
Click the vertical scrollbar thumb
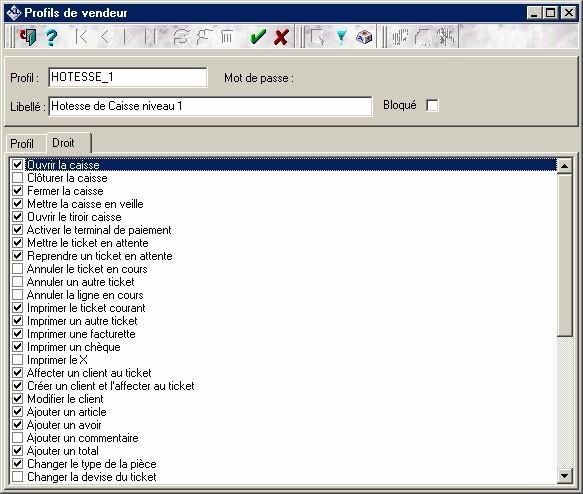pyautogui.click(x=564, y=255)
